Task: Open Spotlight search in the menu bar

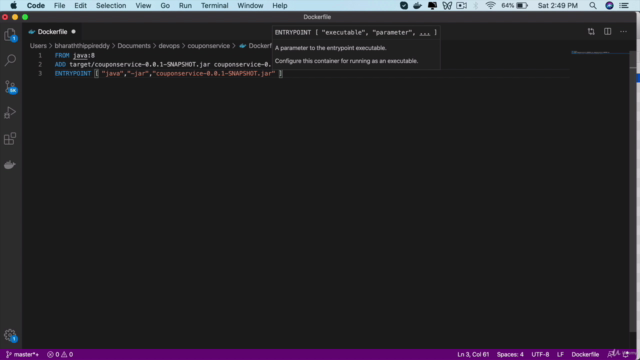Action: tap(593, 6)
